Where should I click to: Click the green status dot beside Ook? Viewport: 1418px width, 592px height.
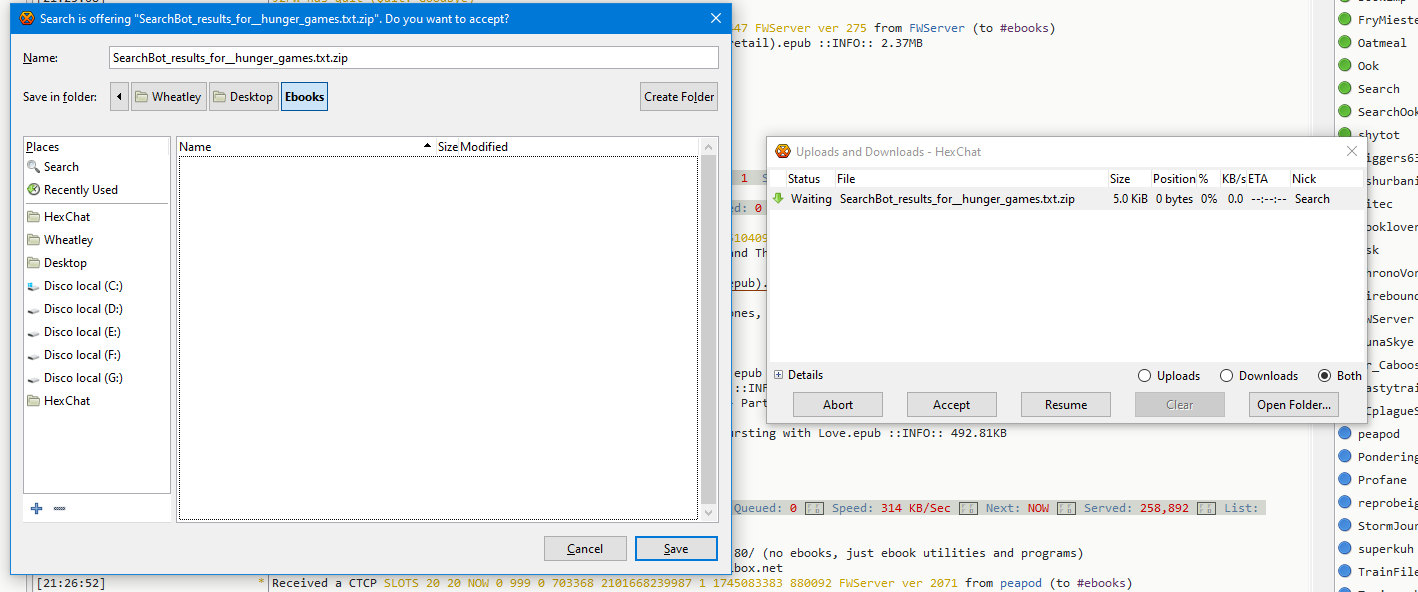point(1346,66)
